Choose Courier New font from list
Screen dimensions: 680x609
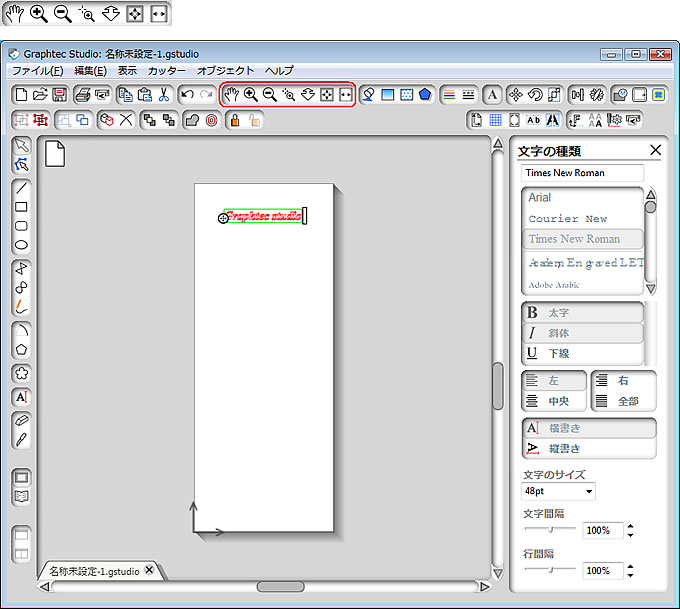click(583, 219)
